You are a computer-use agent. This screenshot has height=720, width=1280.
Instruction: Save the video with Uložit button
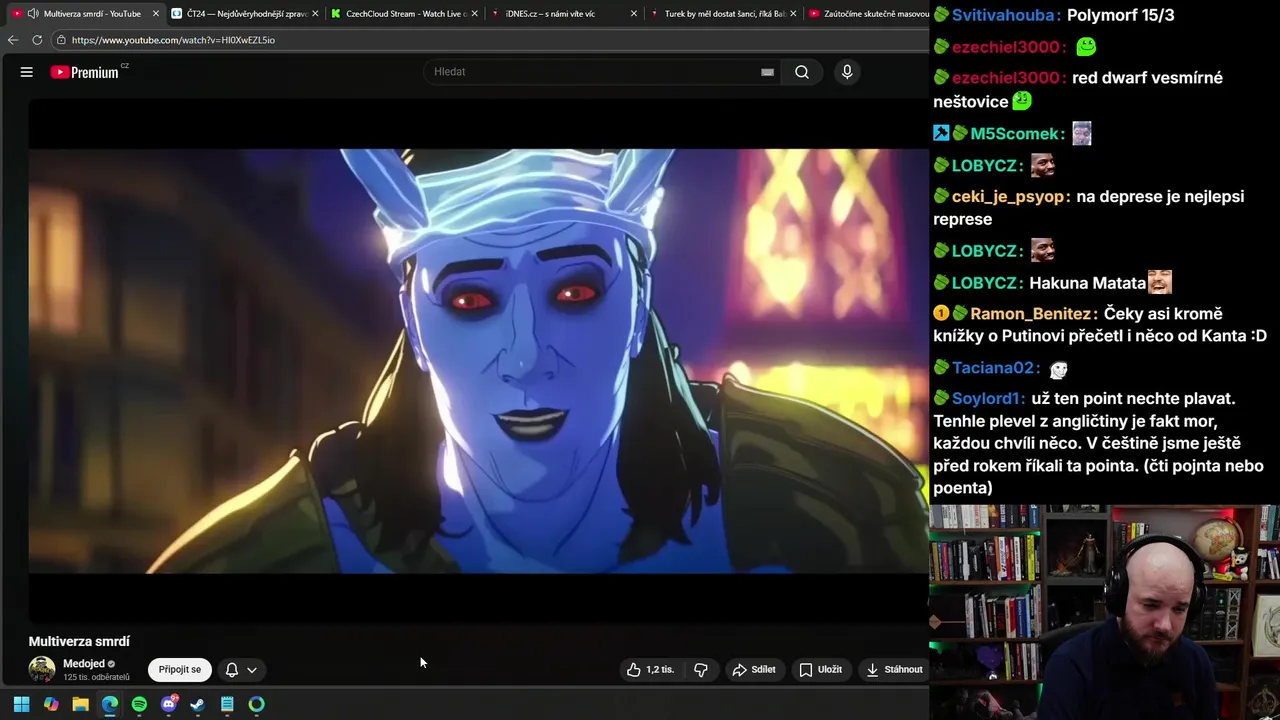click(x=820, y=670)
